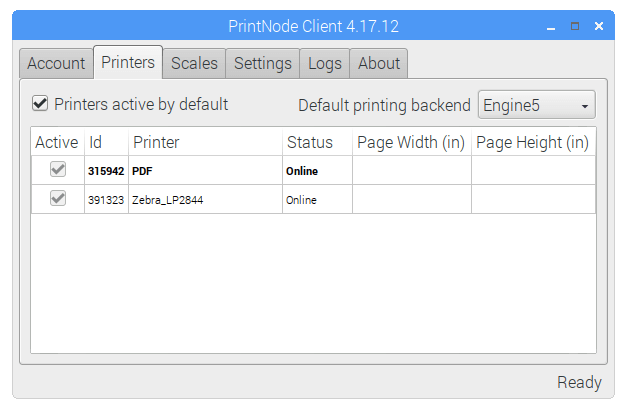Click the Engine5 dropdown arrow

585,106
